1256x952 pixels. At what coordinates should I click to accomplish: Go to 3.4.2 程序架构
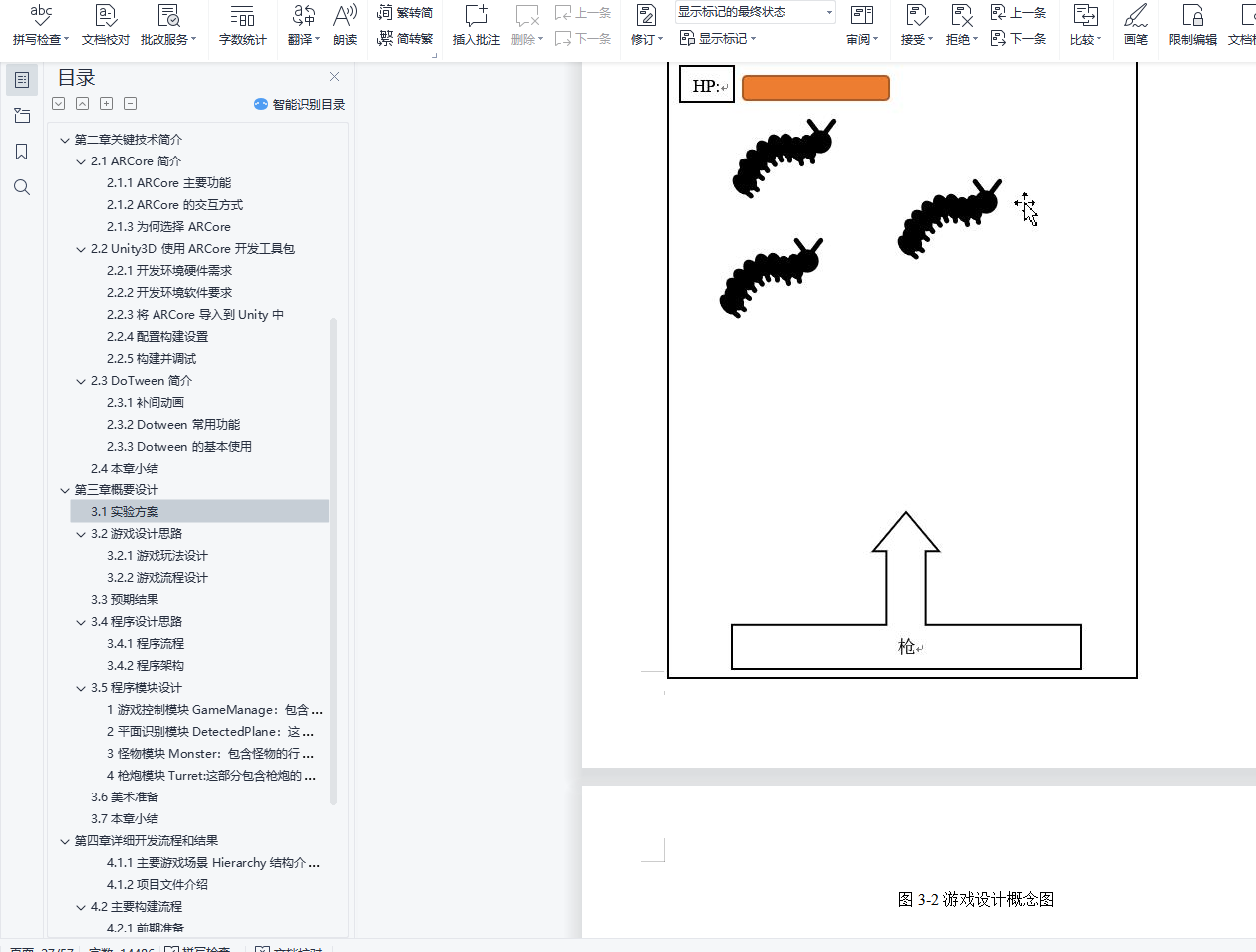(x=146, y=666)
